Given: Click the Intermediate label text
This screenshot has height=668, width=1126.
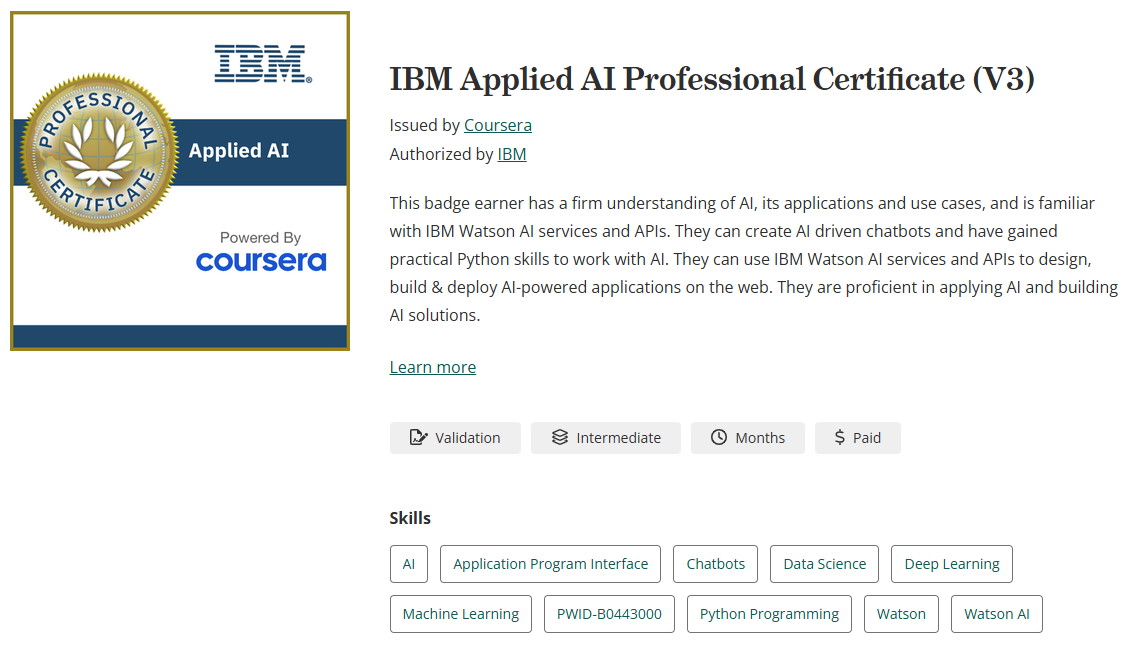Looking at the screenshot, I should [618, 438].
